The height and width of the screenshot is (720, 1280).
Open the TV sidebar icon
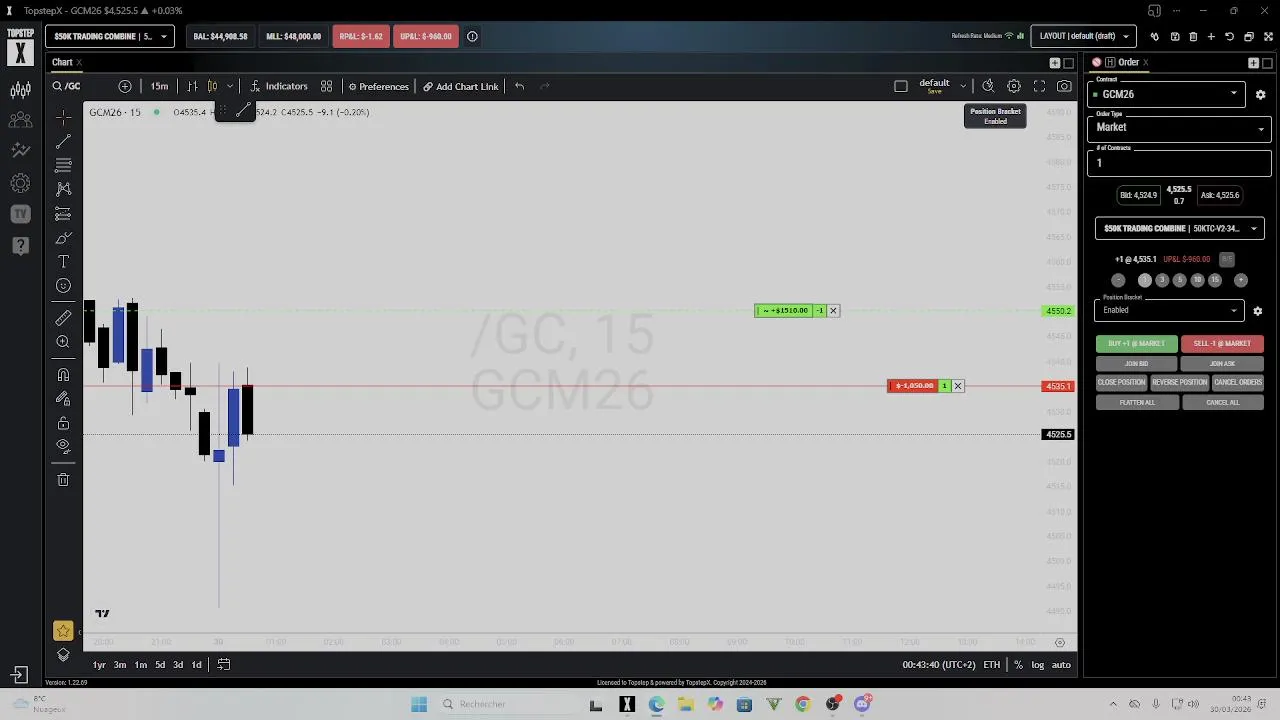tap(20, 214)
